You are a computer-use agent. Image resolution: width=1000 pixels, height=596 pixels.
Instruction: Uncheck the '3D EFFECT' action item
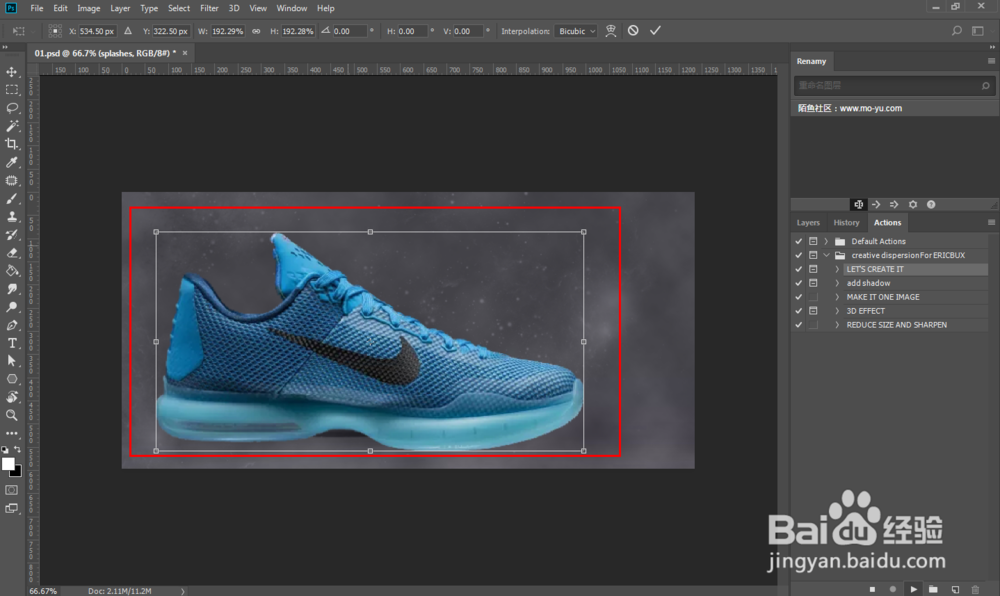[x=798, y=311]
